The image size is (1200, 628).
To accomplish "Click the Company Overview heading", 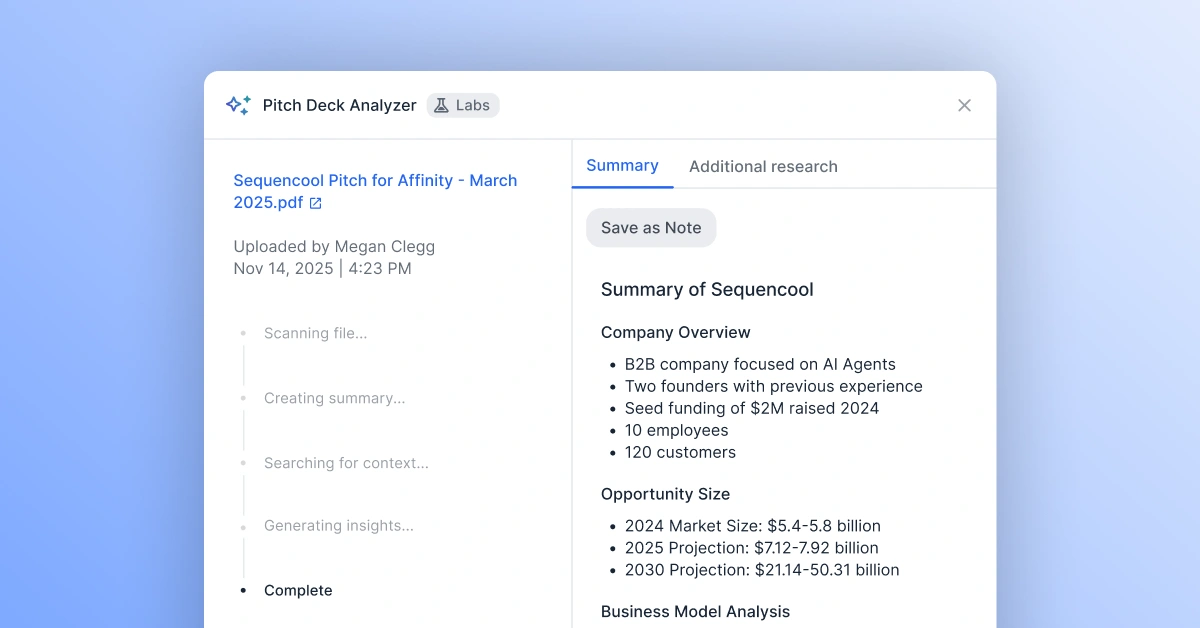I will tap(675, 332).
